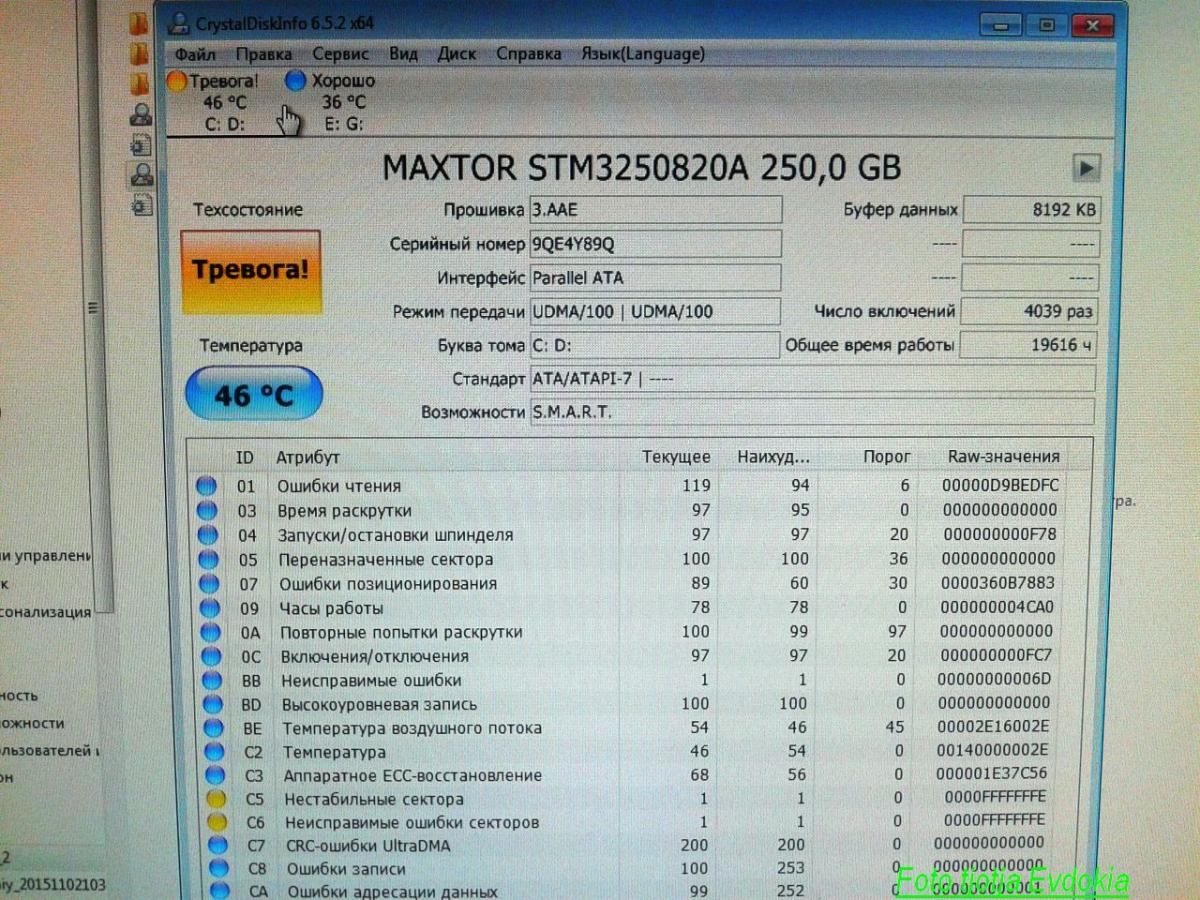Click yellow warning icon of Неисправимые ошибки секторов

pyautogui.click(x=216, y=822)
